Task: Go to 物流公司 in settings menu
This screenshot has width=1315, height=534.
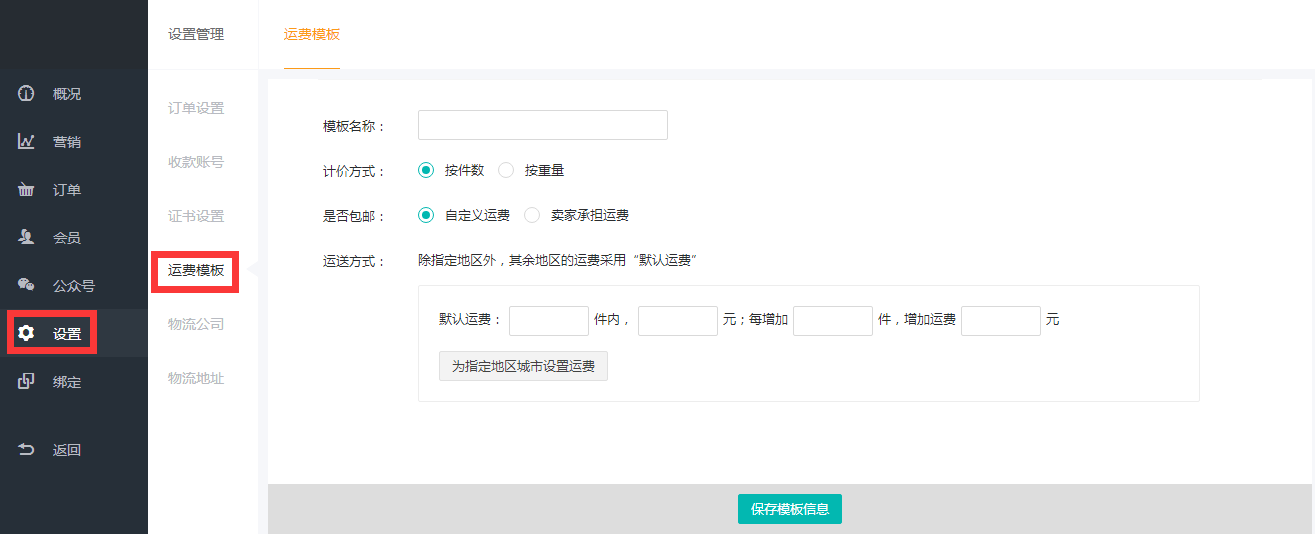Action: pyautogui.click(x=196, y=324)
